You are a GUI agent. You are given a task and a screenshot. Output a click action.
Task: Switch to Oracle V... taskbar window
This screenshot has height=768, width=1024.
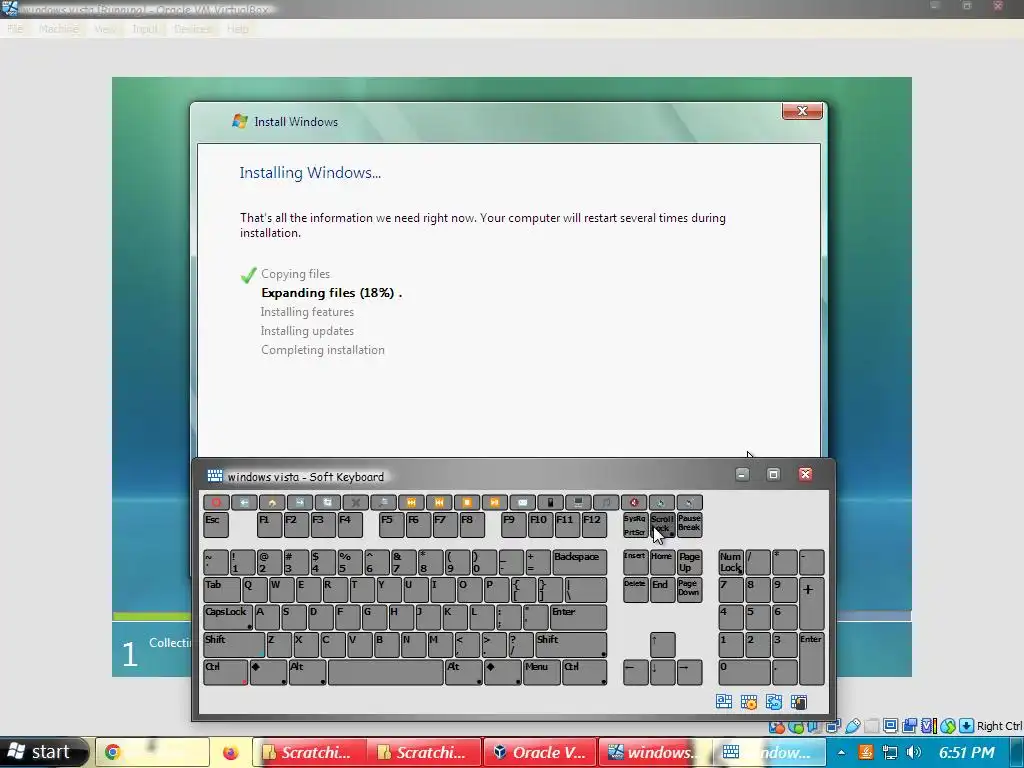pos(539,752)
